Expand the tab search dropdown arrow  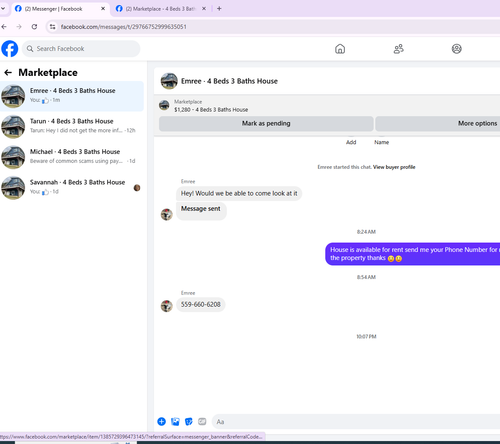3,9
